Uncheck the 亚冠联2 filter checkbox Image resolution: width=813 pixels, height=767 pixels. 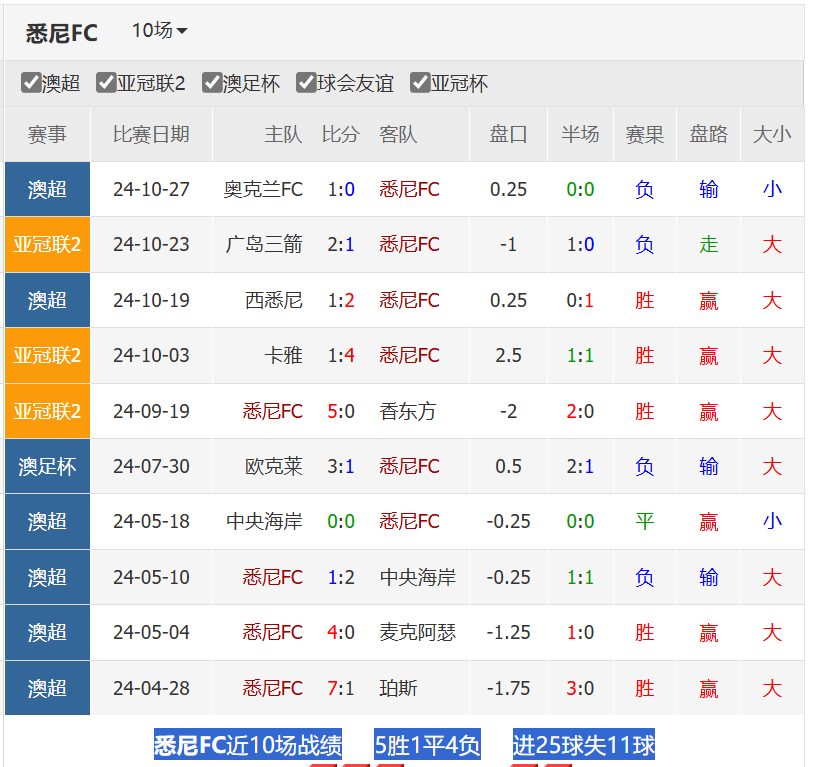click(106, 82)
